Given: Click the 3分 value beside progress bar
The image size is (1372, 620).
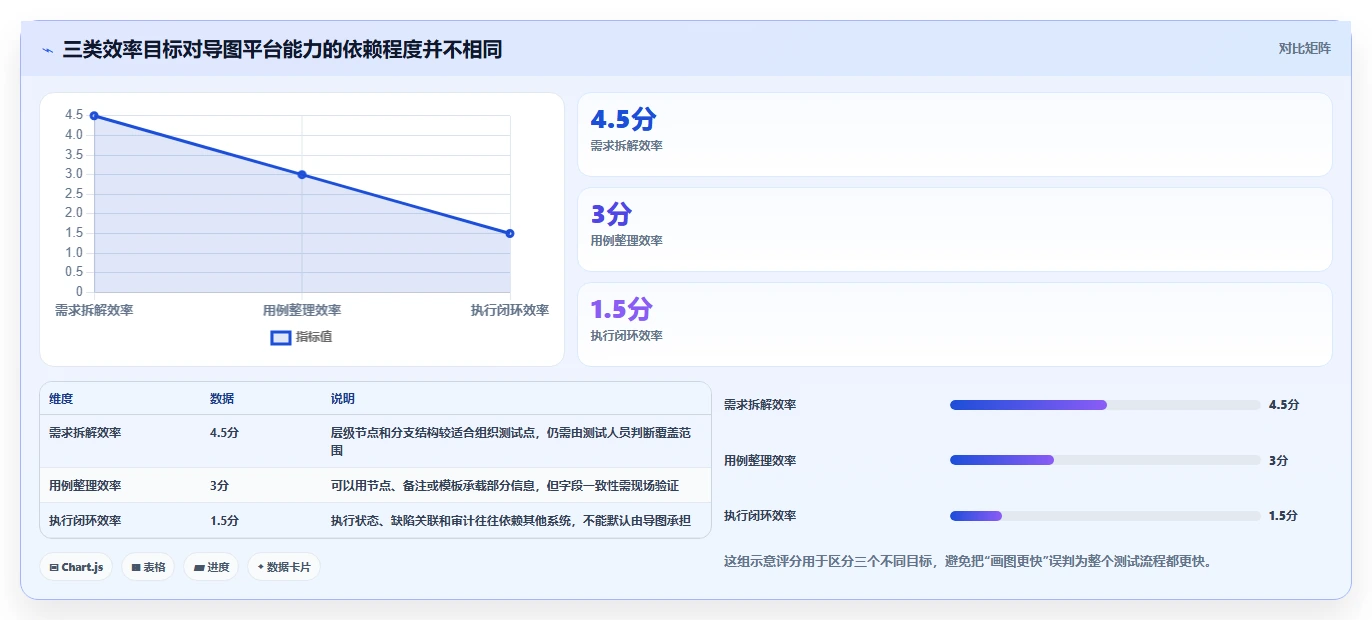Looking at the screenshot, I should pyautogui.click(x=1278, y=460).
